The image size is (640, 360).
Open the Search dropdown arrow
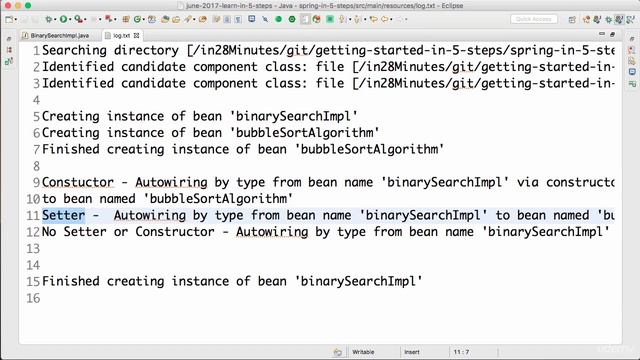tap(194, 19)
